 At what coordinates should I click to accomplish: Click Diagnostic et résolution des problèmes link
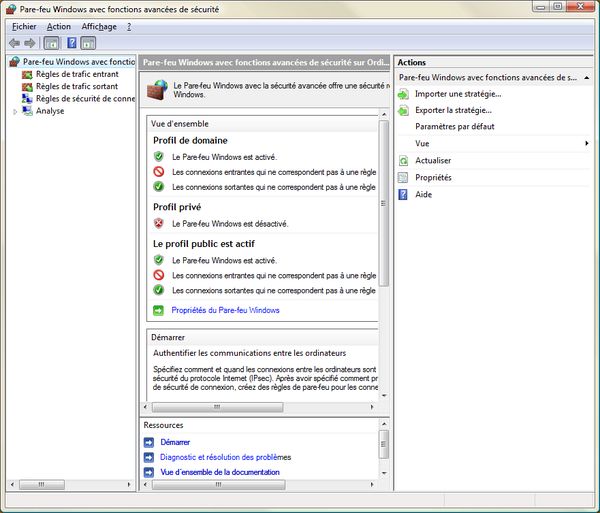(225, 457)
